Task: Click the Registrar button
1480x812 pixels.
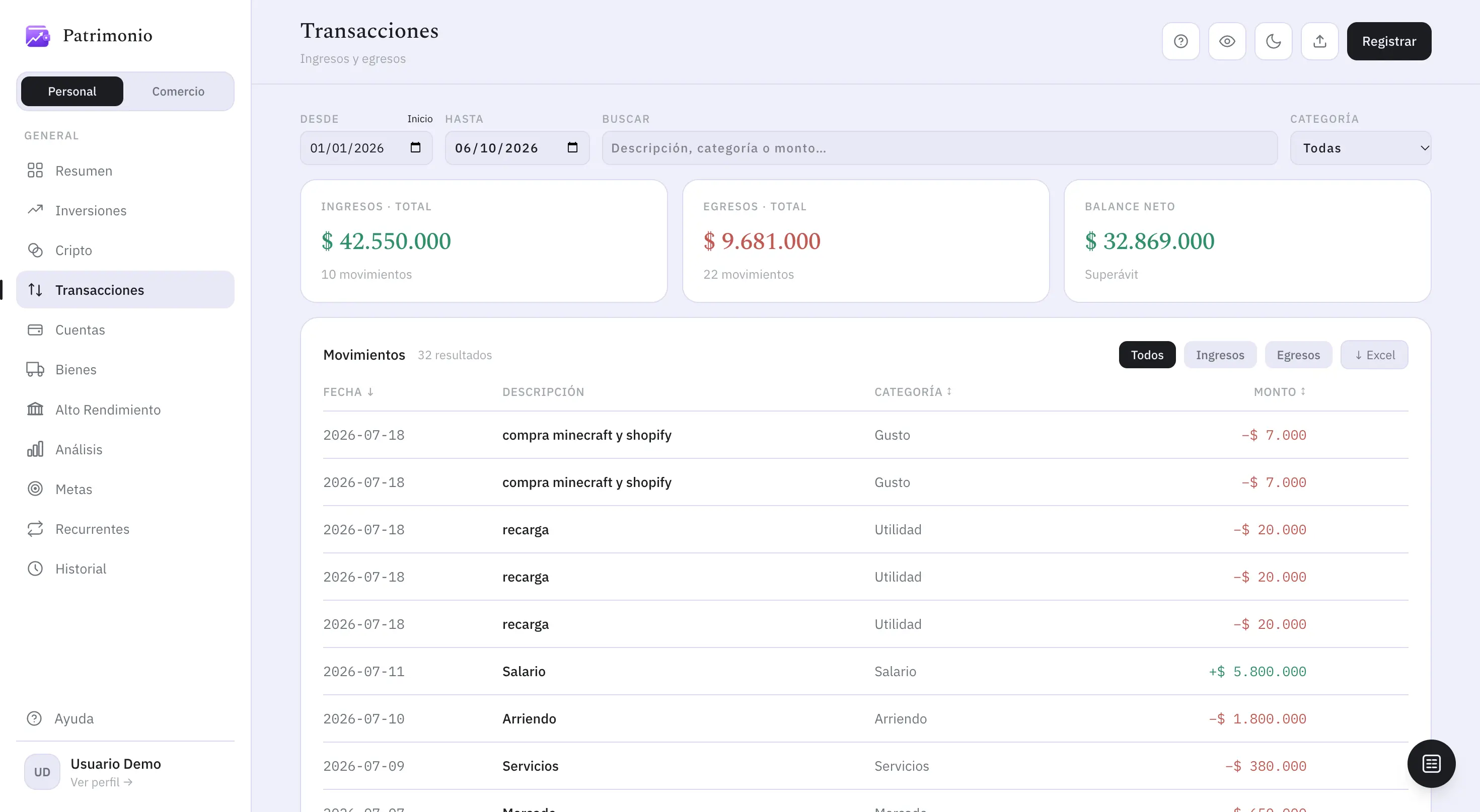Action: [1389, 41]
